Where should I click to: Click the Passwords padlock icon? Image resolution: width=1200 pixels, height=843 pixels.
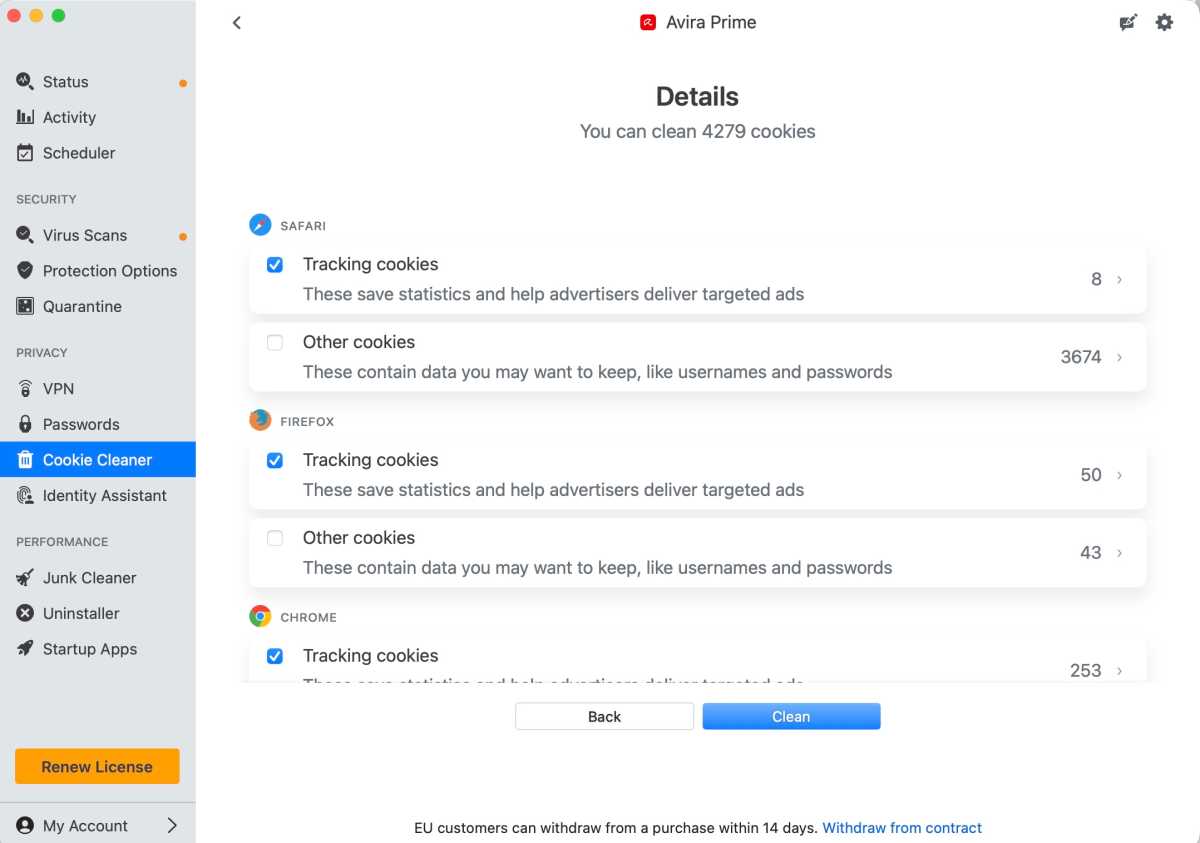coord(25,424)
